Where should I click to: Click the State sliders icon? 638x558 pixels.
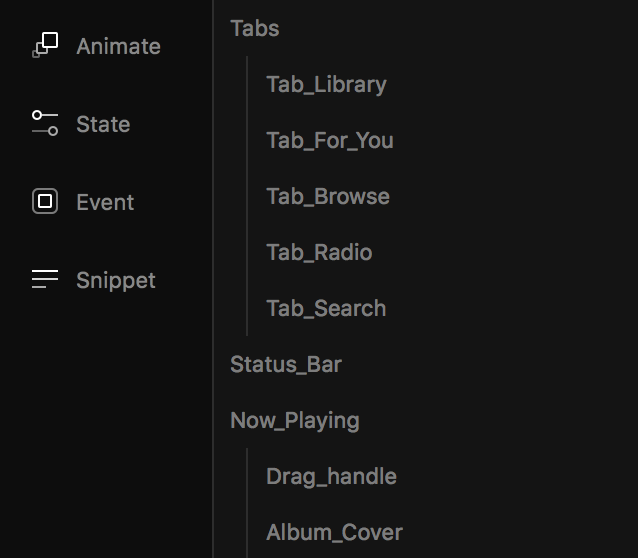pyautogui.click(x=45, y=123)
